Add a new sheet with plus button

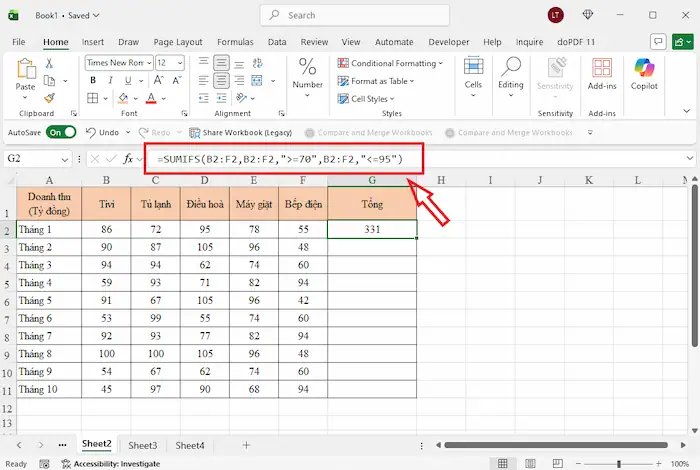pos(246,445)
